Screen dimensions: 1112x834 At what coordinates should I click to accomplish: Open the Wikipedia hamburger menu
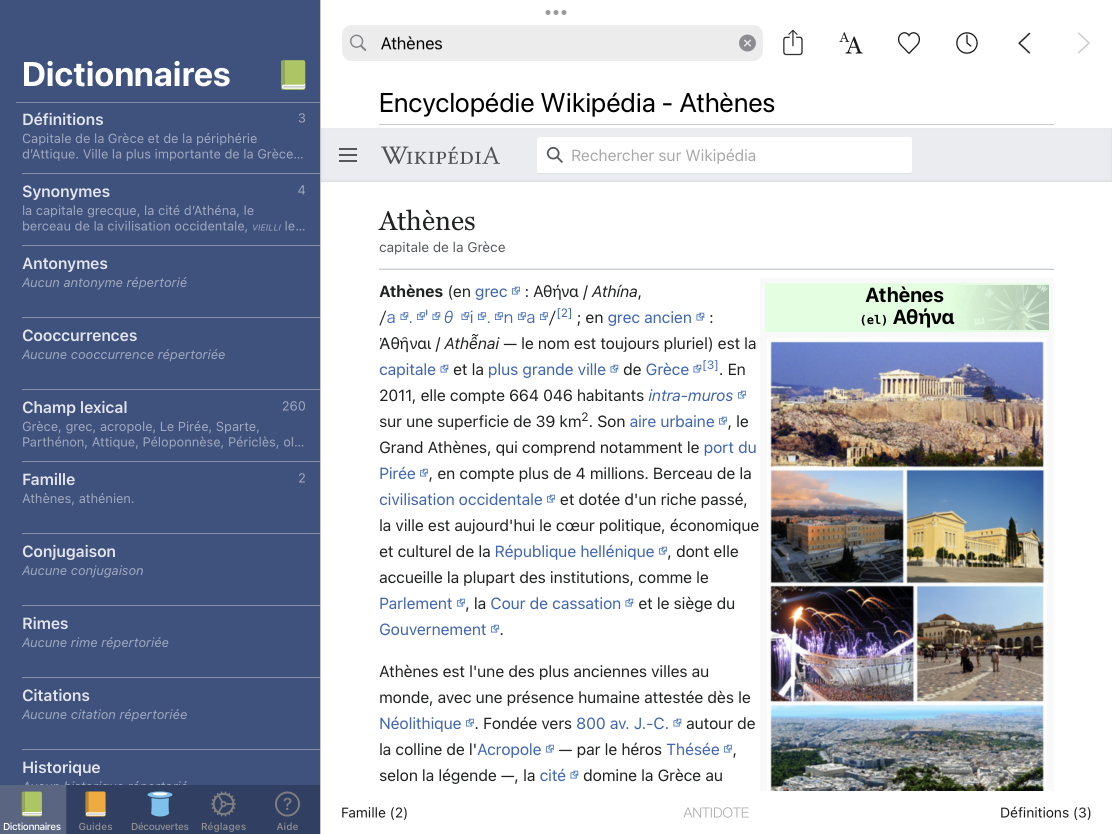coord(348,155)
